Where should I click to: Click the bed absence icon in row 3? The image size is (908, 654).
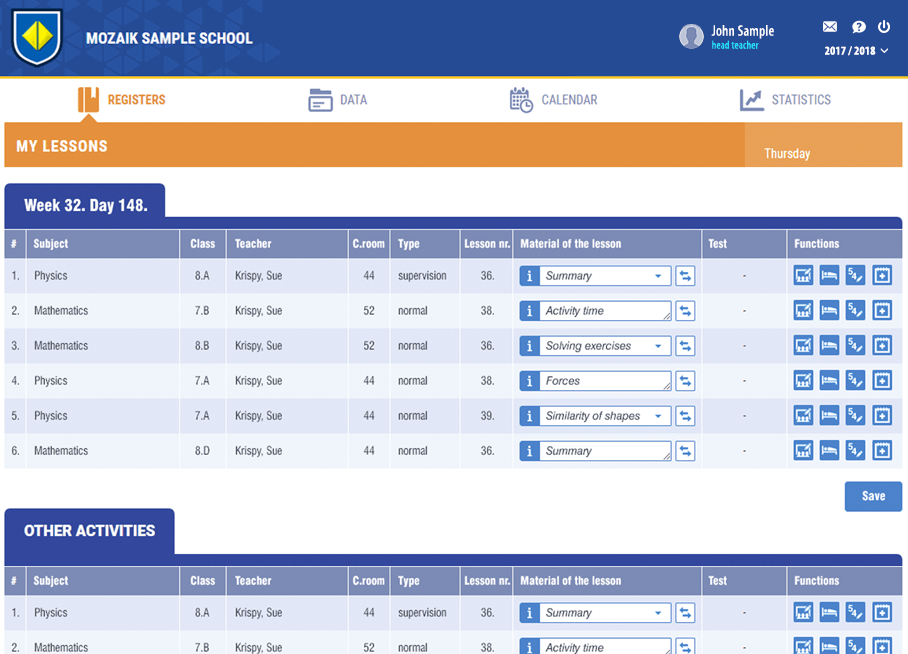pyautogui.click(x=829, y=346)
